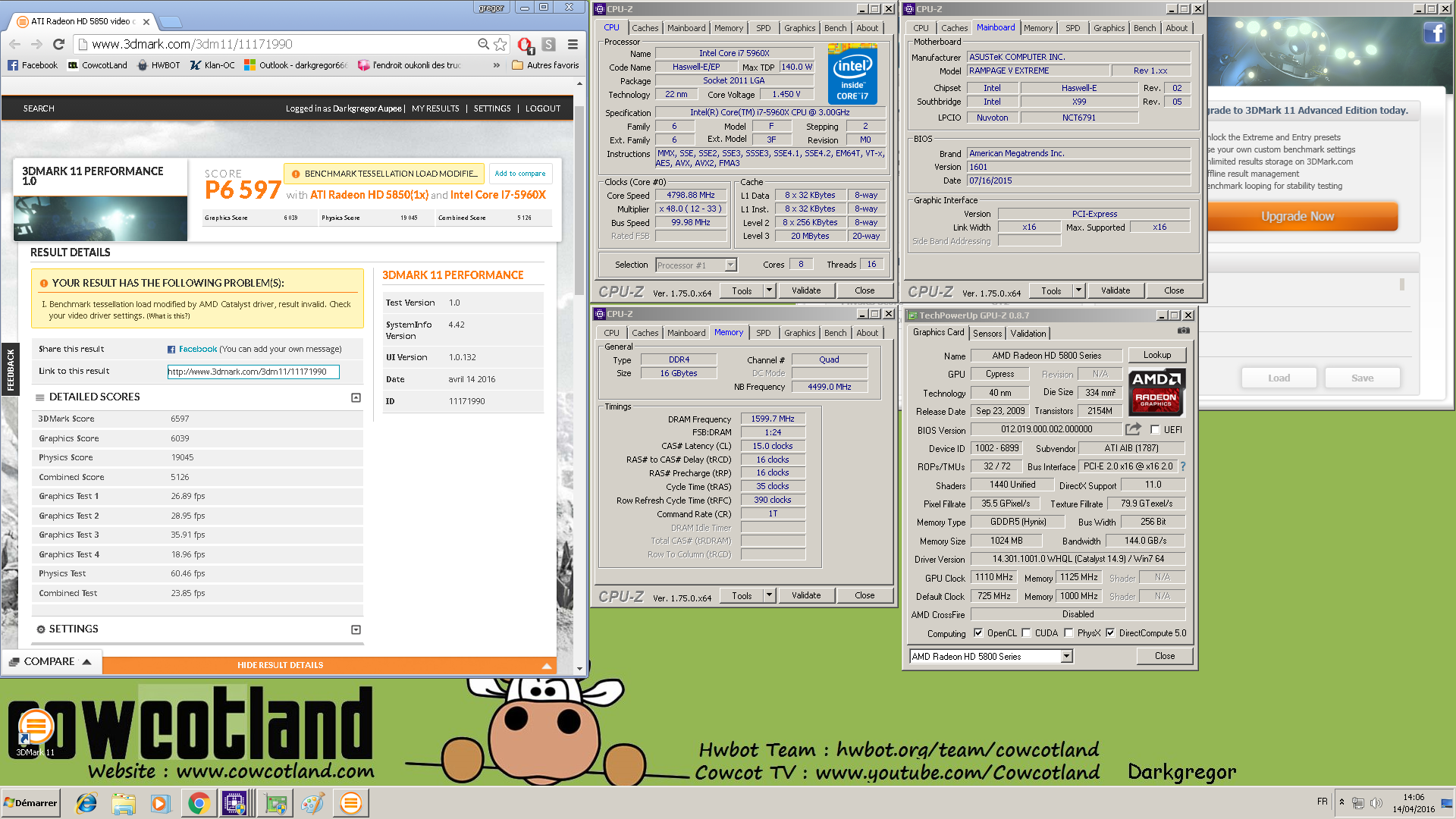This screenshot has width=1456, height=819.
Task: Open GPU selection dropdown in GPU-Z
Action: pyautogui.click(x=1066, y=657)
